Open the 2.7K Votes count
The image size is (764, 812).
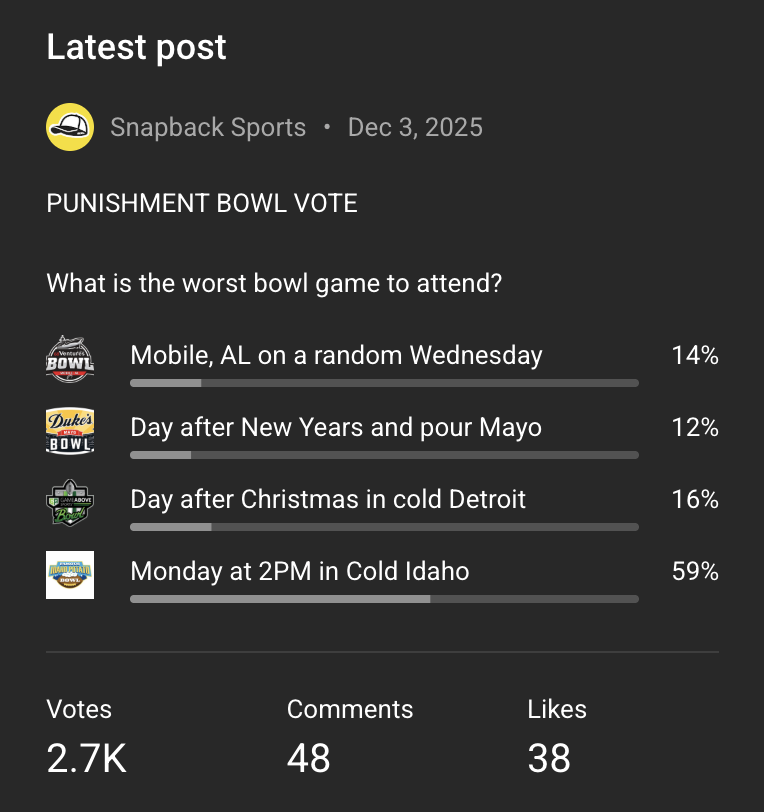pos(86,758)
